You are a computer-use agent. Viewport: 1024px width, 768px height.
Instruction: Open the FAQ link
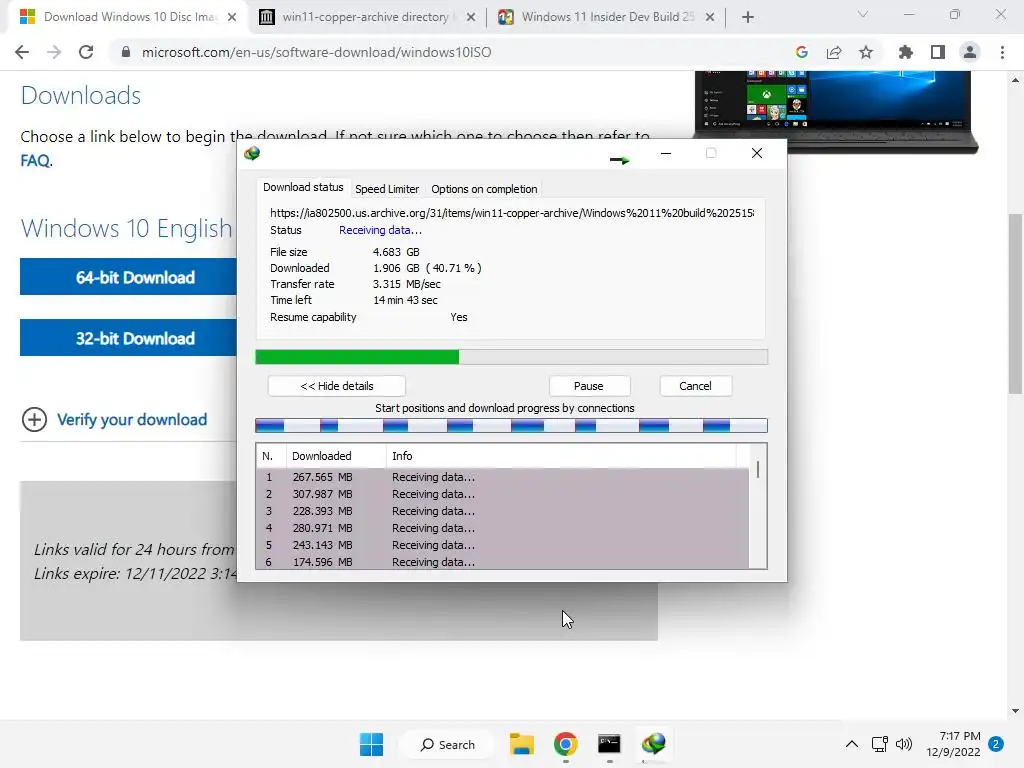(35, 161)
